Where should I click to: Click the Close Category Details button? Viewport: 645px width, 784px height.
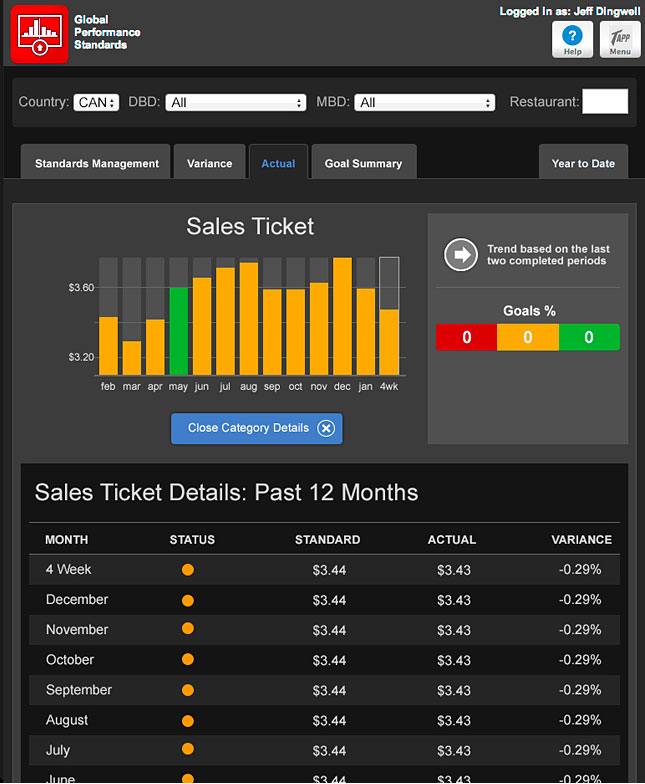click(x=248, y=428)
